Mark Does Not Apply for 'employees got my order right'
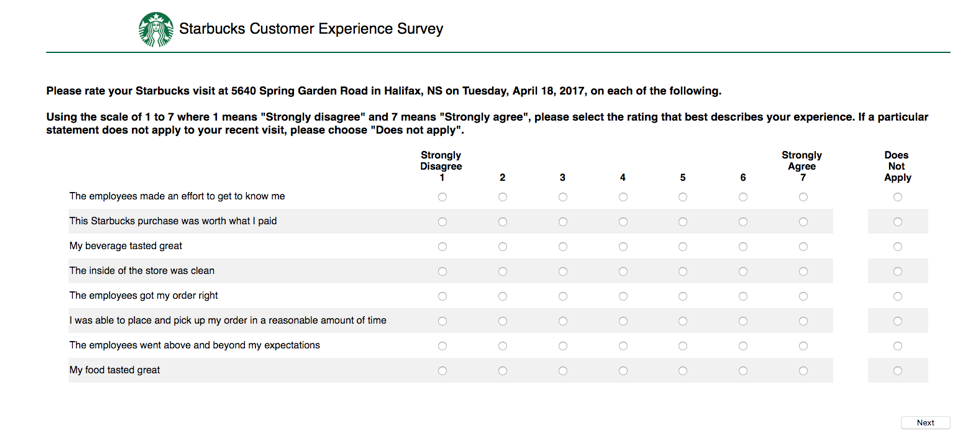 click(x=898, y=296)
